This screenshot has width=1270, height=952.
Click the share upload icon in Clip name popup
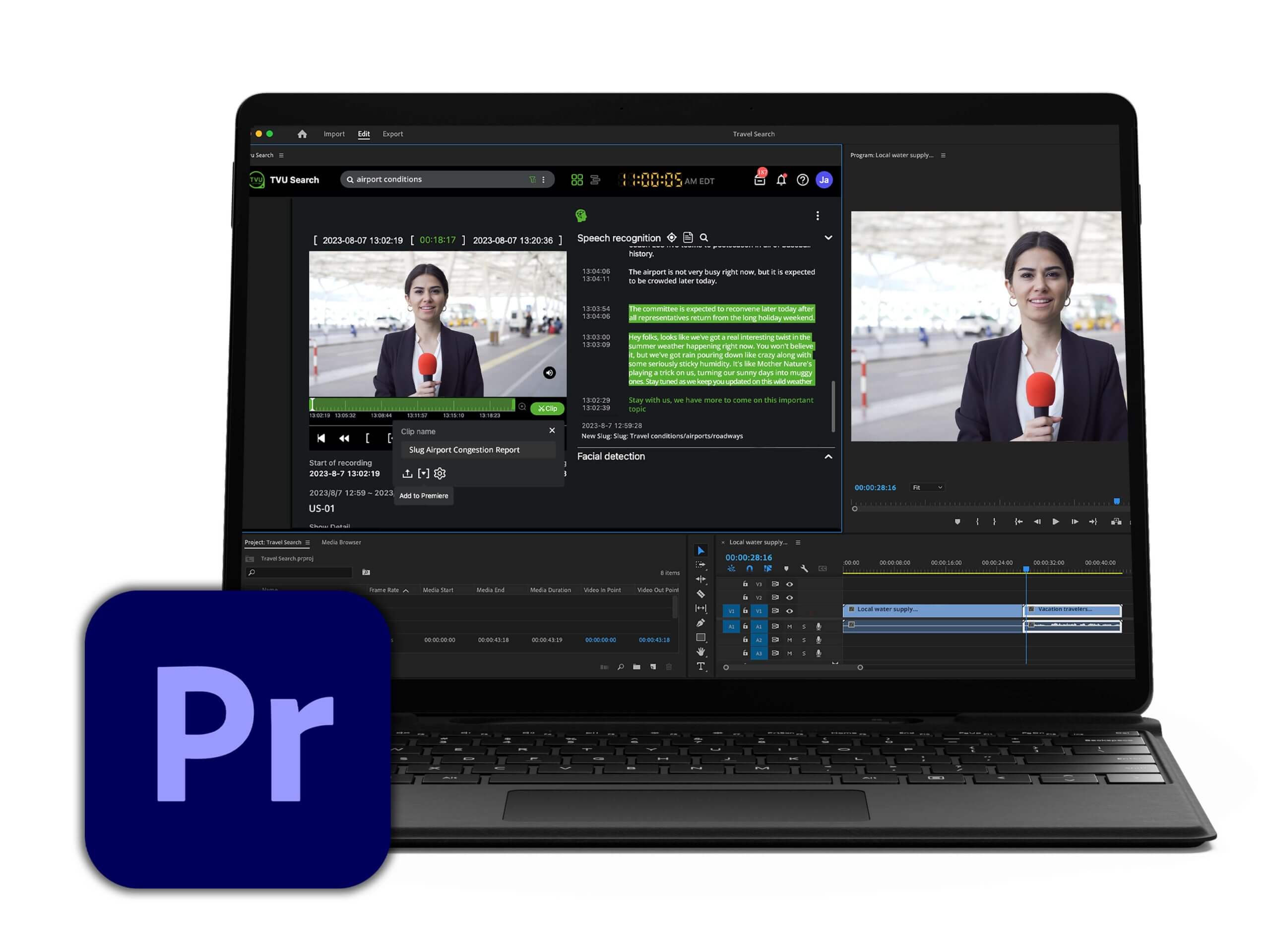pyautogui.click(x=407, y=474)
